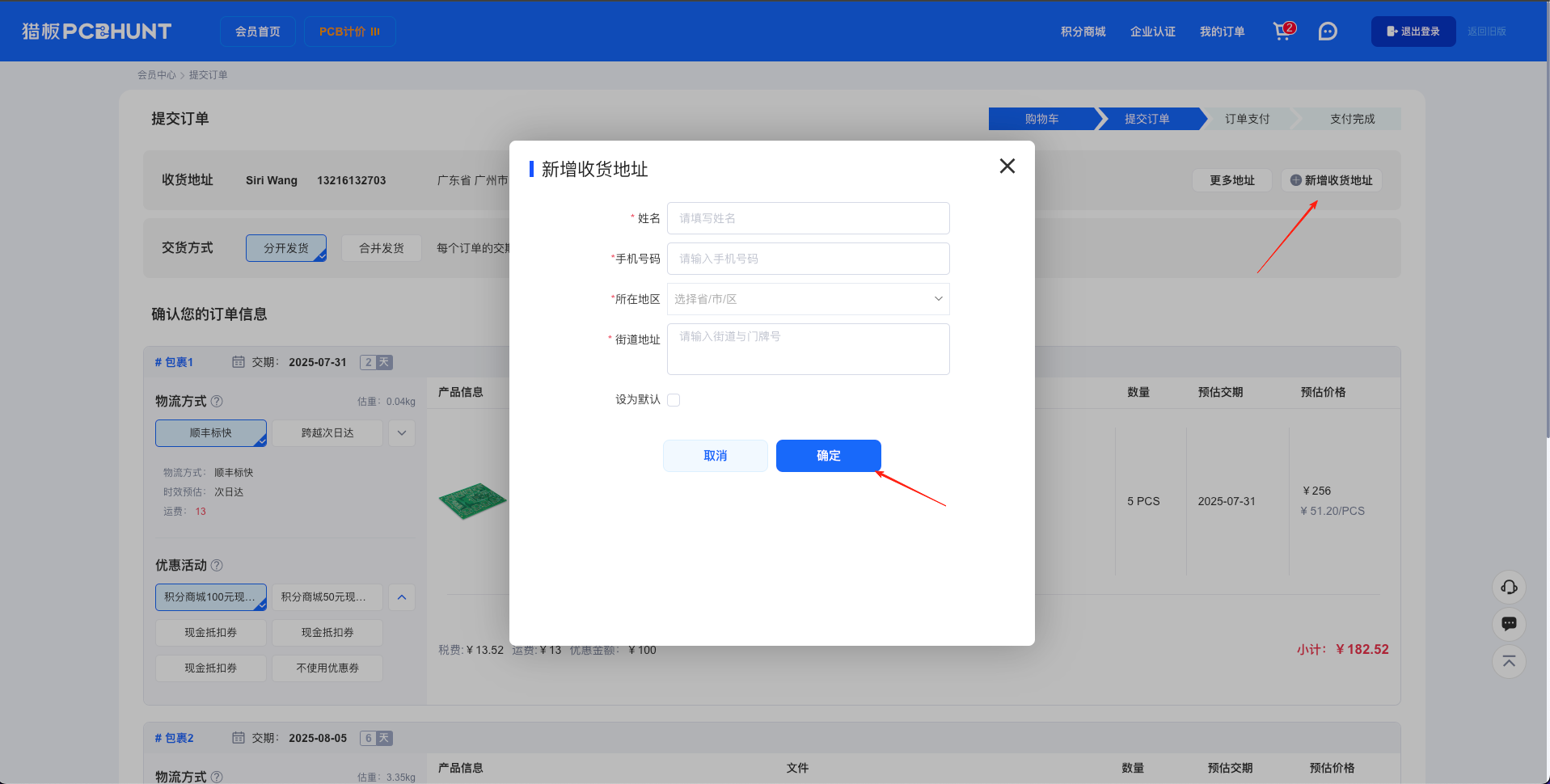Select 跨越次日达 shipping method
The image size is (1550, 784).
327,432
